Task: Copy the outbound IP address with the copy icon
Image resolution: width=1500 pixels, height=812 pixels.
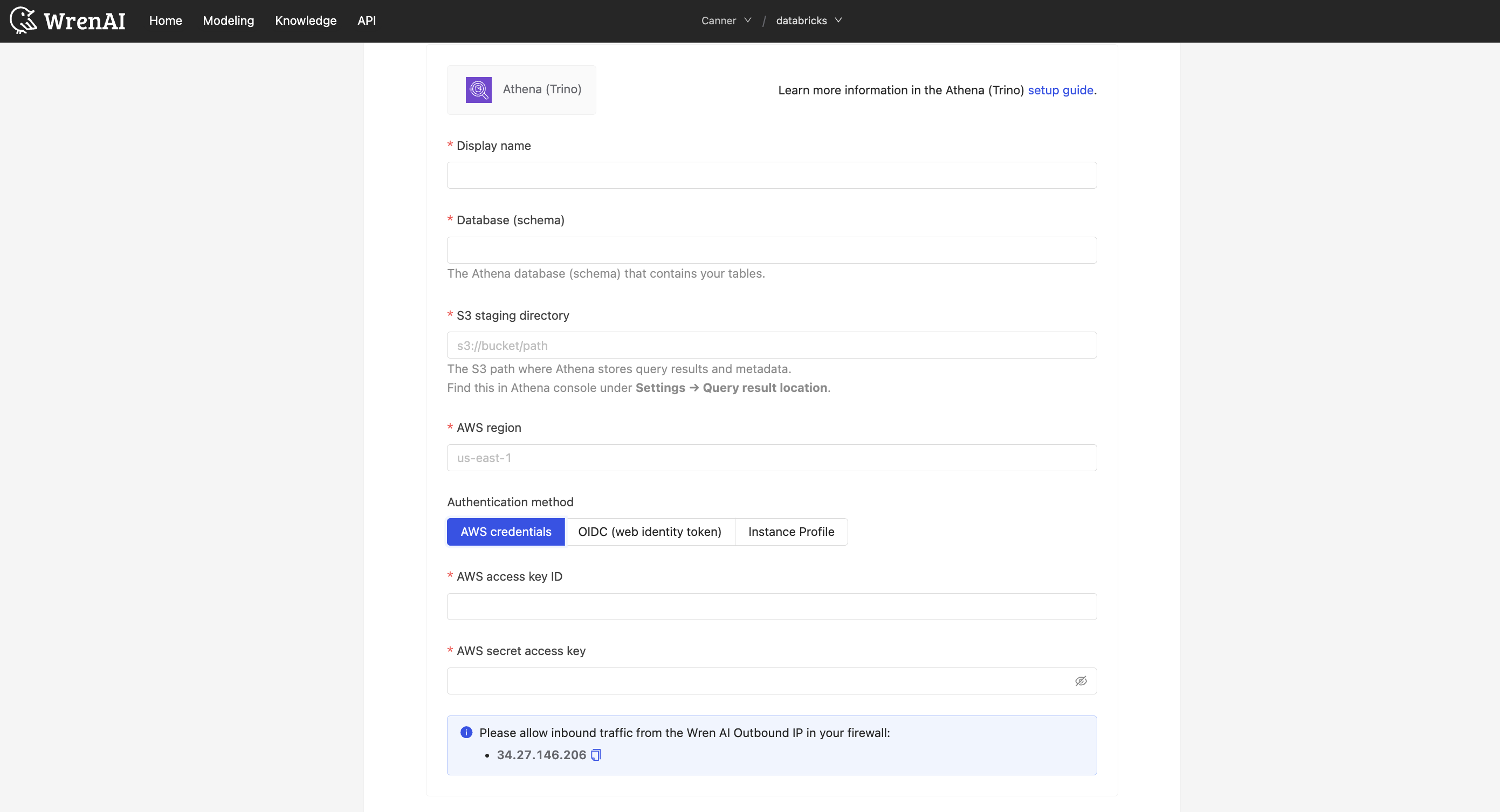Action: click(x=596, y=755)
